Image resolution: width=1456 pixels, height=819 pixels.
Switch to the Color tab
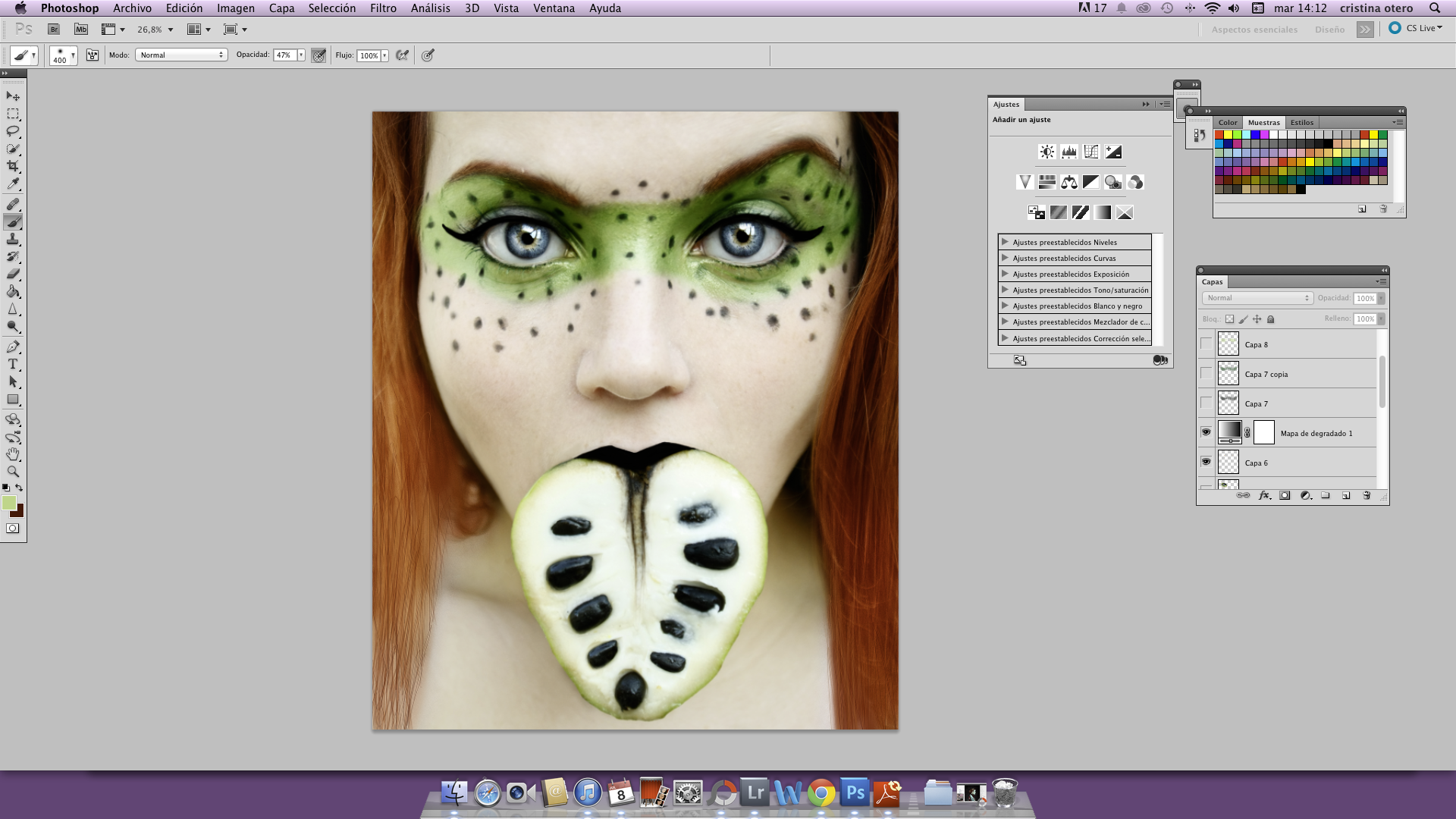pyautogui.click(x=1228, y=122)
